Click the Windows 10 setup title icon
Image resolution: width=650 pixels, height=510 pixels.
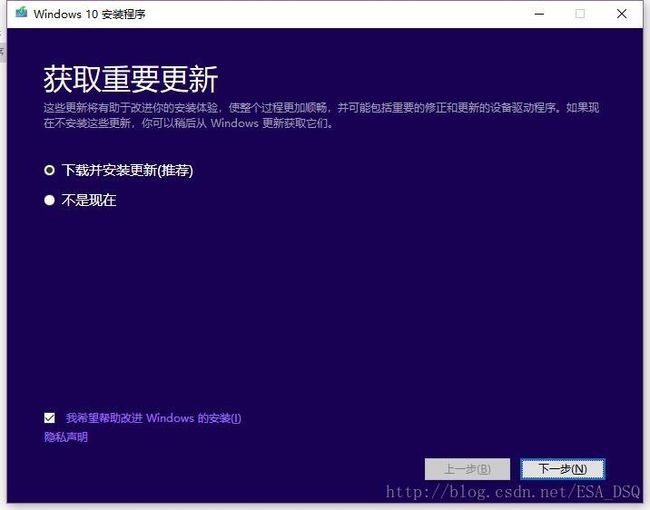(21, 13)
